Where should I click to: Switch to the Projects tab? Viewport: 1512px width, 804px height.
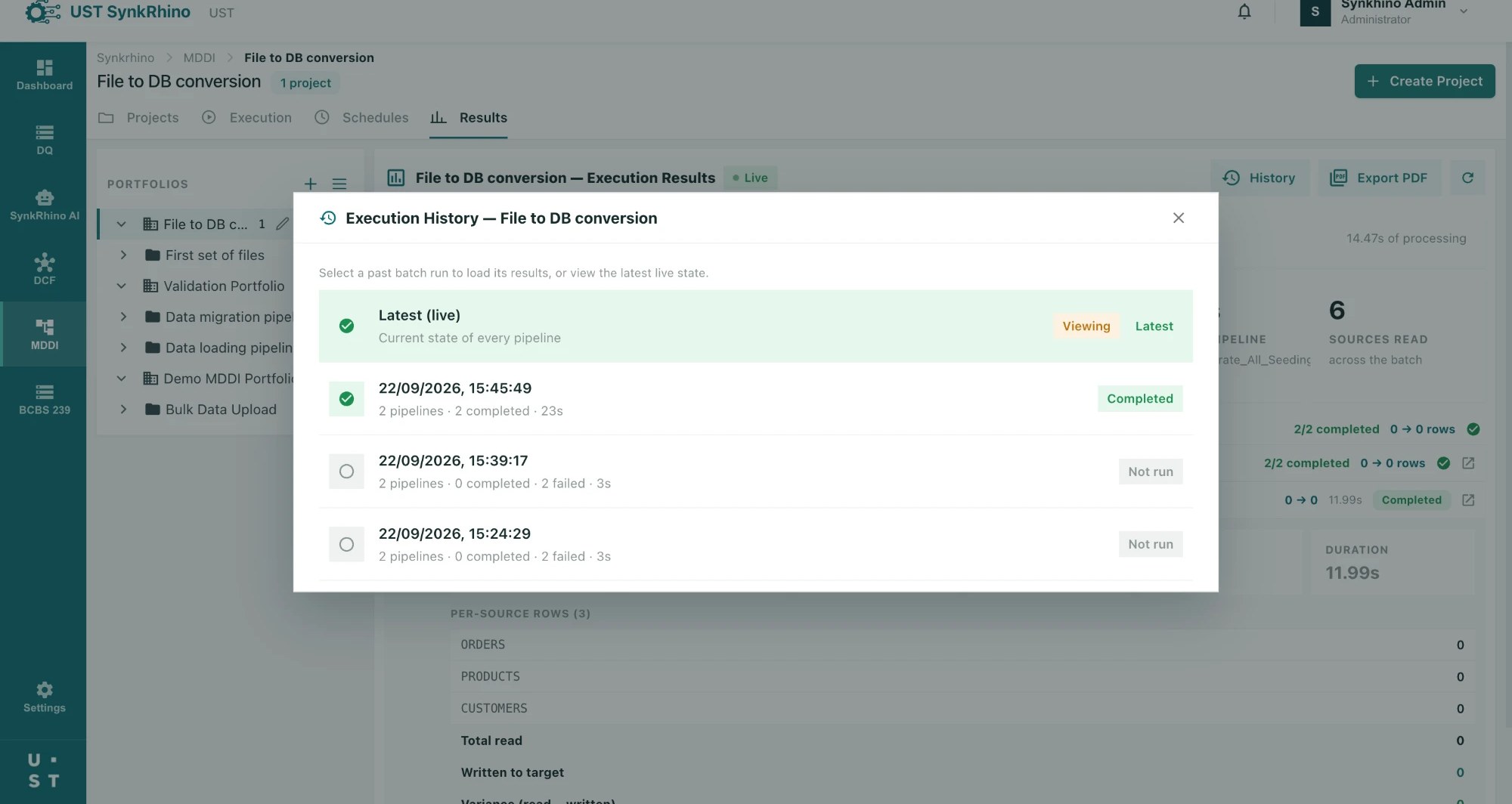pos(139,117)
